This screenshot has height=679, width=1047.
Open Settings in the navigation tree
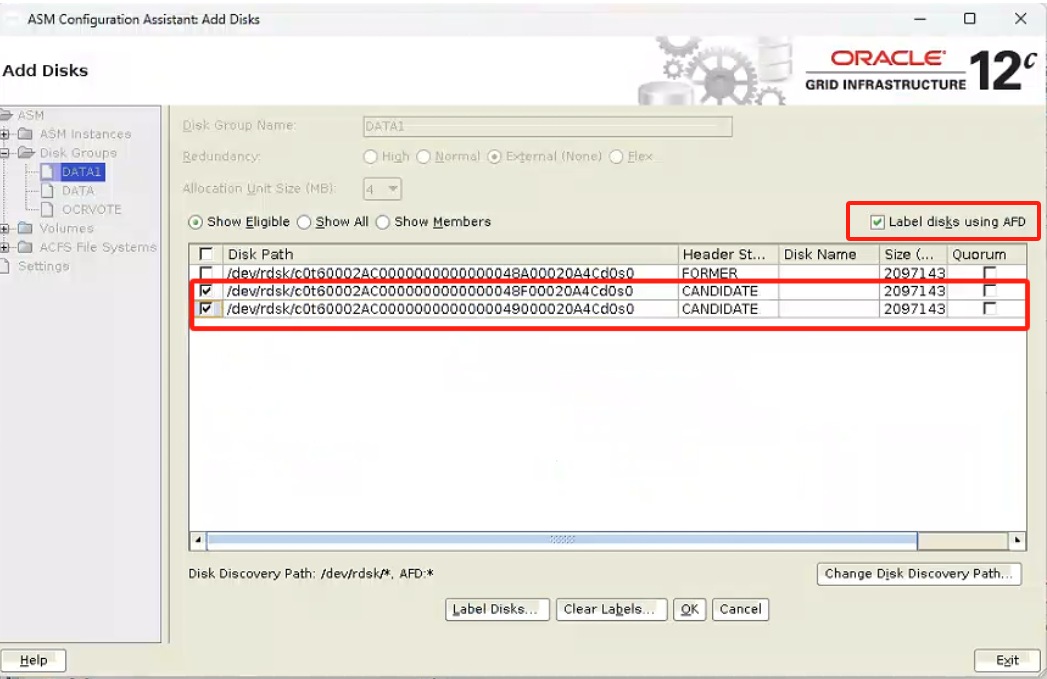[43, 266]
